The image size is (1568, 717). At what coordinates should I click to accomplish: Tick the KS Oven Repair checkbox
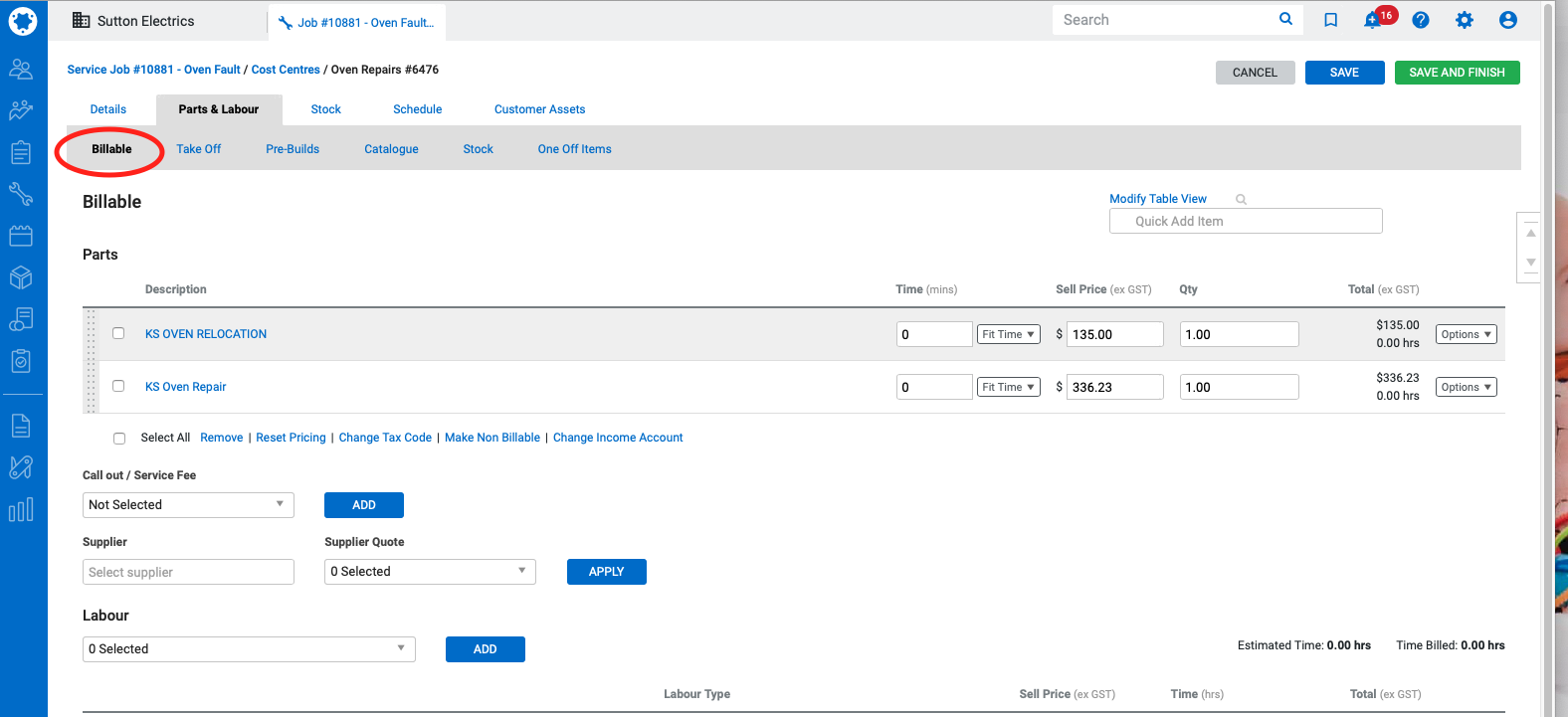tap(118, 386)
